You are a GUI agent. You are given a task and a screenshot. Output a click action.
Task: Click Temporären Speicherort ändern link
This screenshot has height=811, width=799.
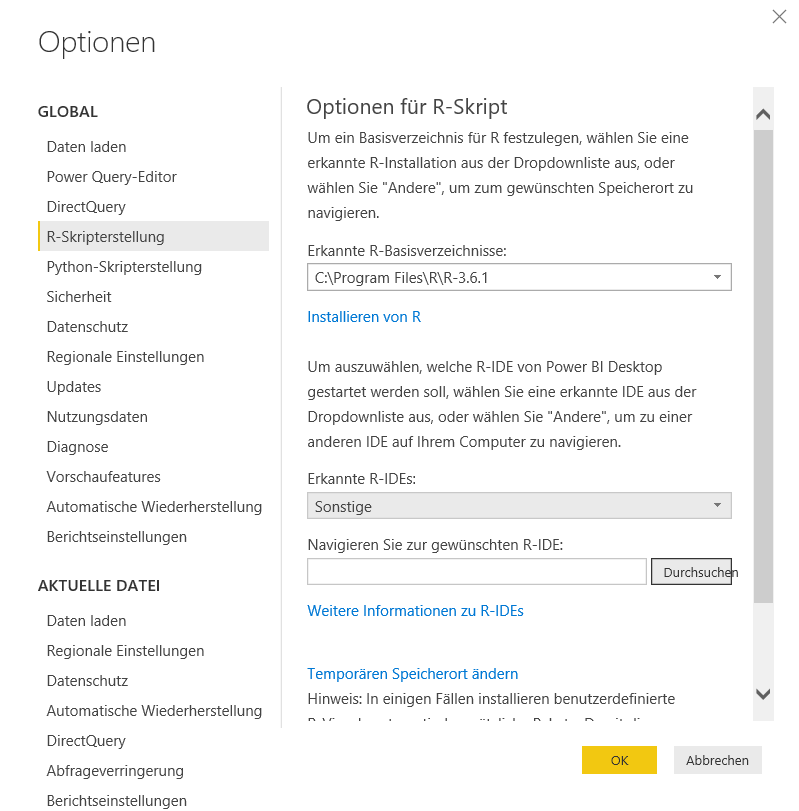point(412,674)
